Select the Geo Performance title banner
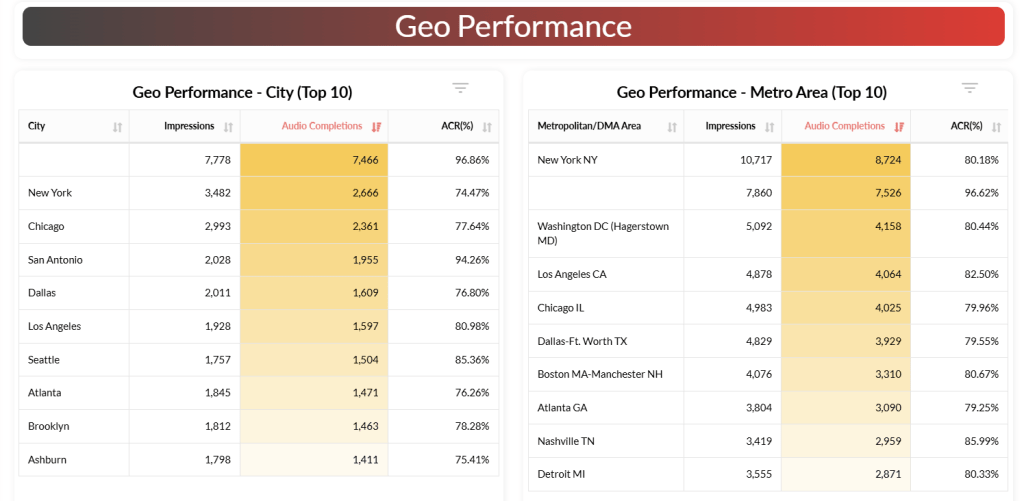1024x501 pixels. pyautogui.click(x=513, y=26)
